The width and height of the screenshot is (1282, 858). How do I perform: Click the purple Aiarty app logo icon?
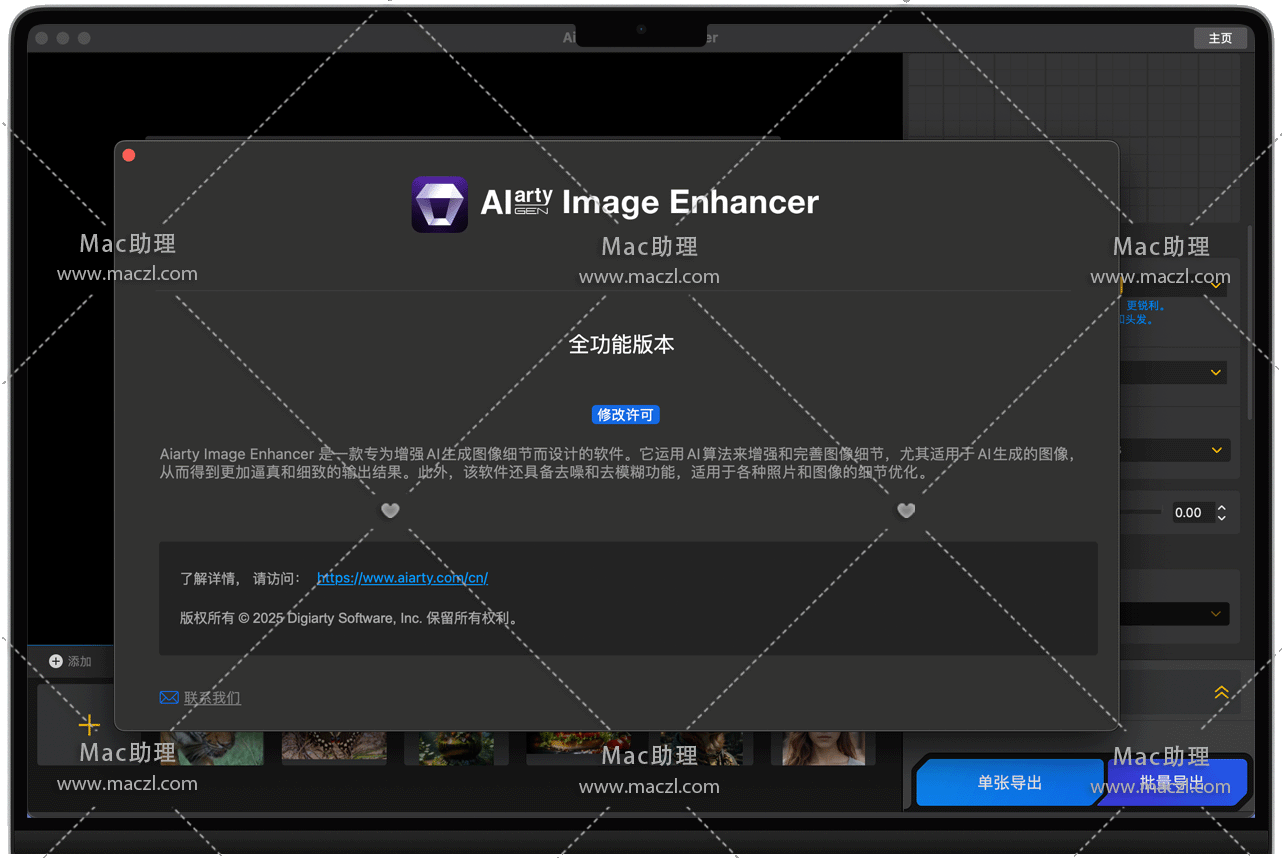(x=440, y=204)
